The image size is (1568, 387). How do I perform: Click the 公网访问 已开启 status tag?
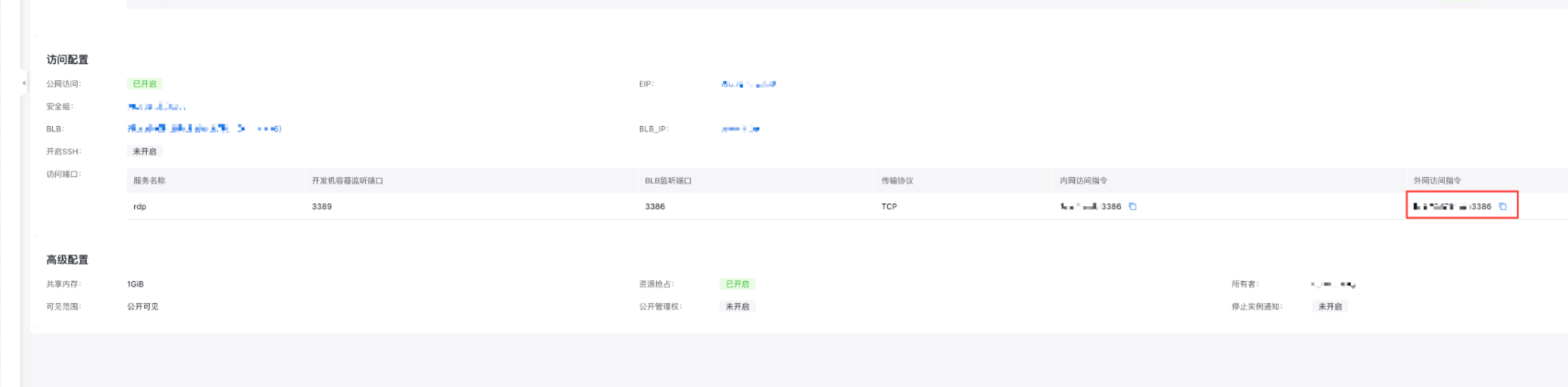[144, 84]
